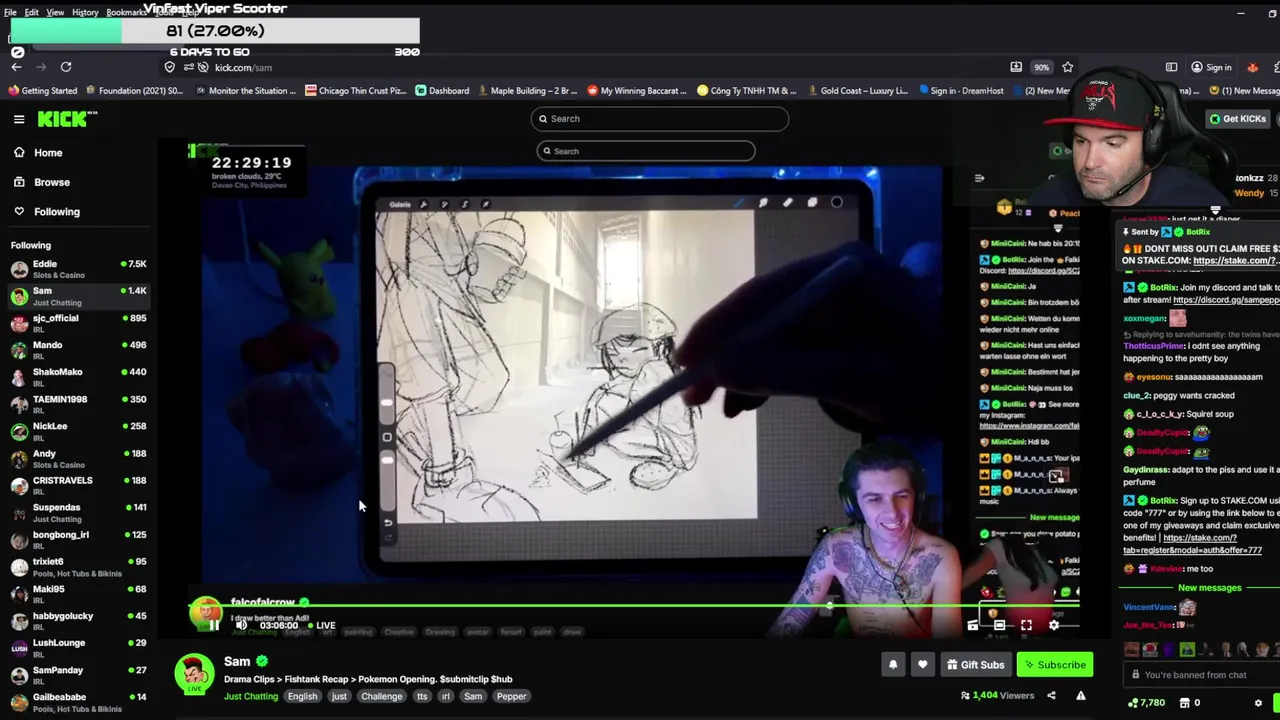Image resolution: width=1280 pixels, height=720 pixels.
Task: Jump to New messages in chat
Action: coord(1209,588)
